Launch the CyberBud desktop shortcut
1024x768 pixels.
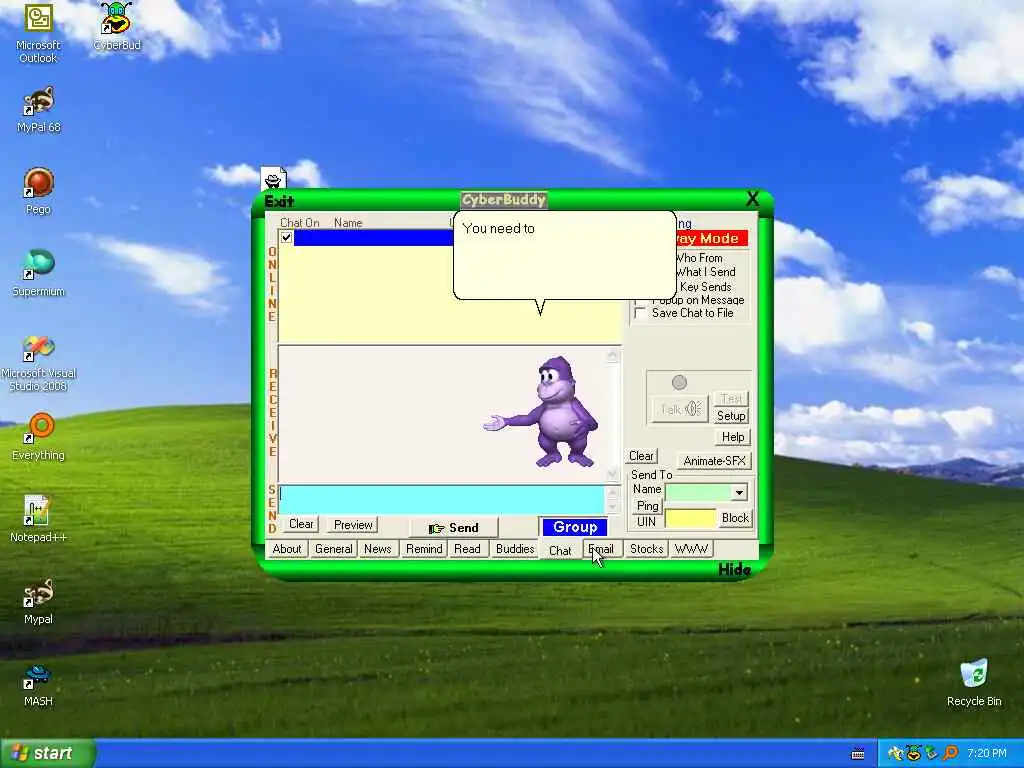(116, 27)
